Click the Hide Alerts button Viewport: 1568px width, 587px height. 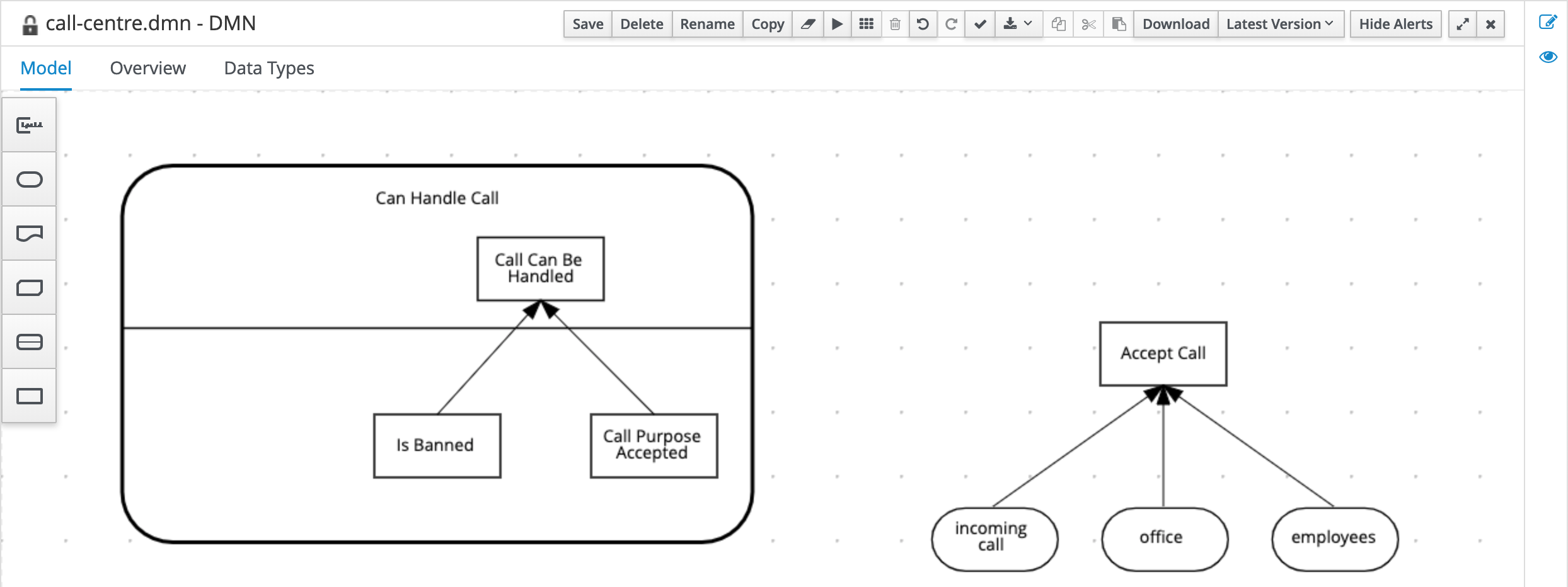1395,24
